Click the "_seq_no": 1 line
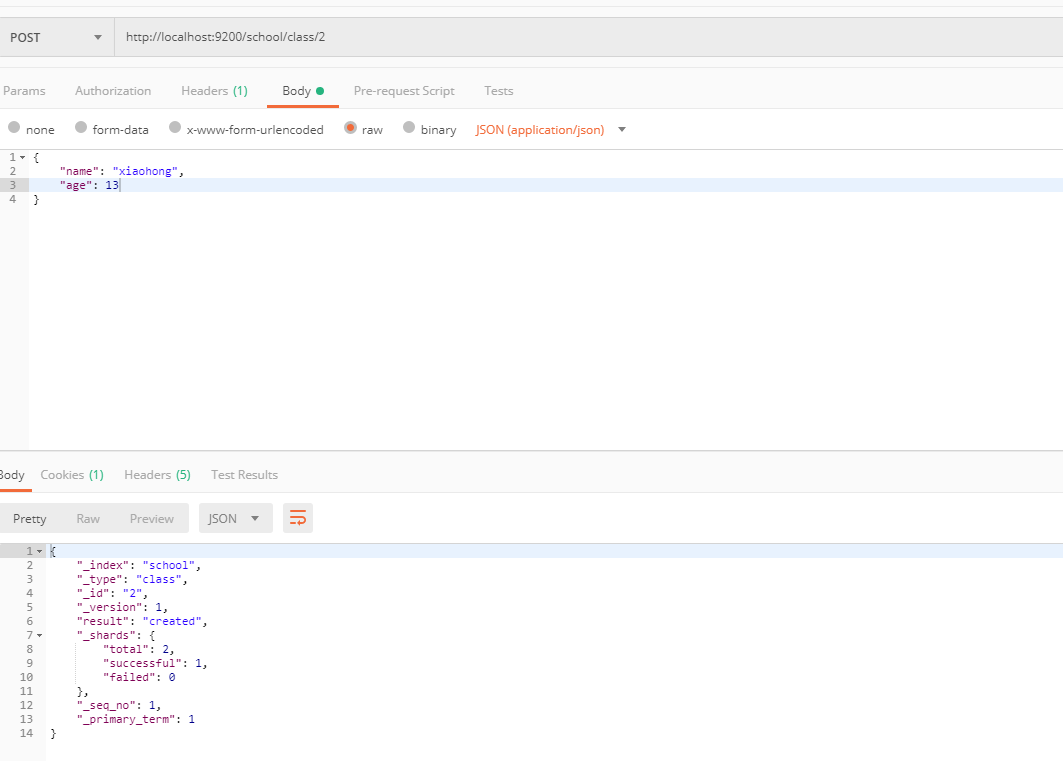This screenshot has height=761, width=1063. (119, 705)
